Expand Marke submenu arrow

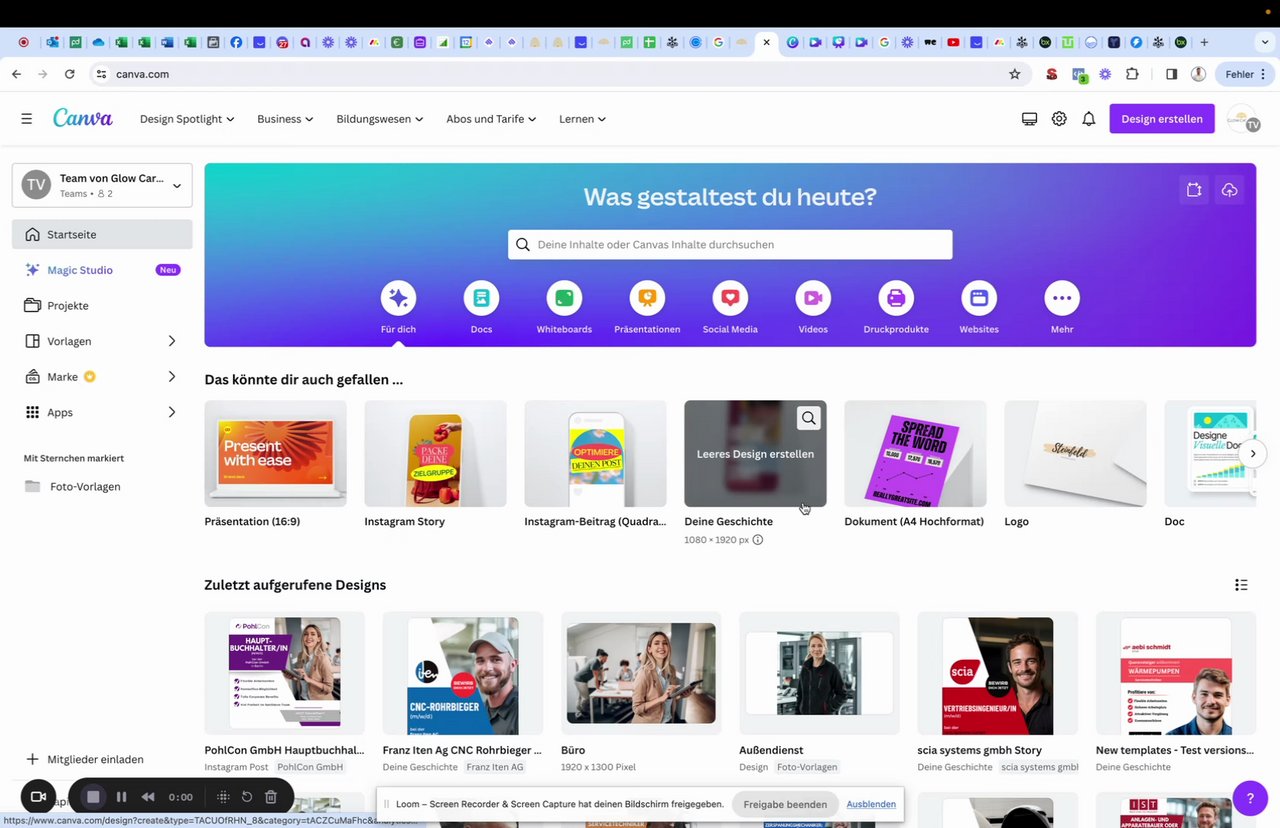click(171, 377)
